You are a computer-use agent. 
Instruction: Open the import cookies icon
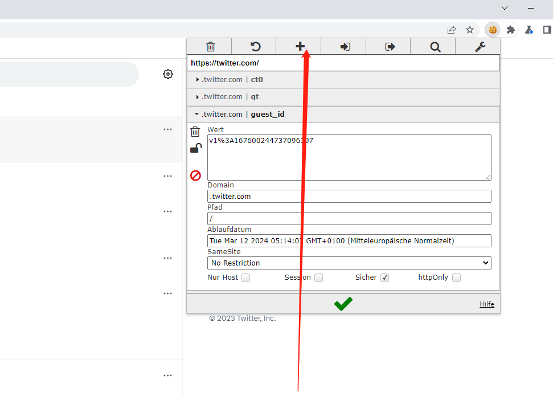[x=345, y=46]
